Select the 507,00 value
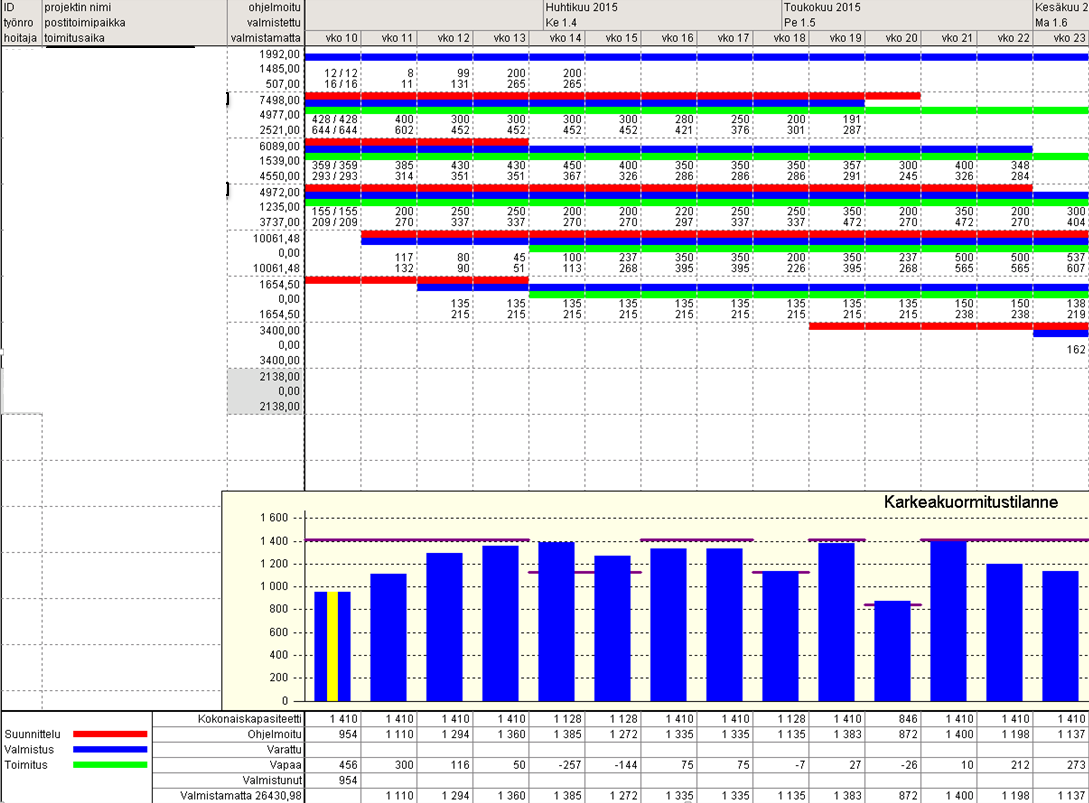Viewport: 1089px width, 803px height. tap(283, 84)
